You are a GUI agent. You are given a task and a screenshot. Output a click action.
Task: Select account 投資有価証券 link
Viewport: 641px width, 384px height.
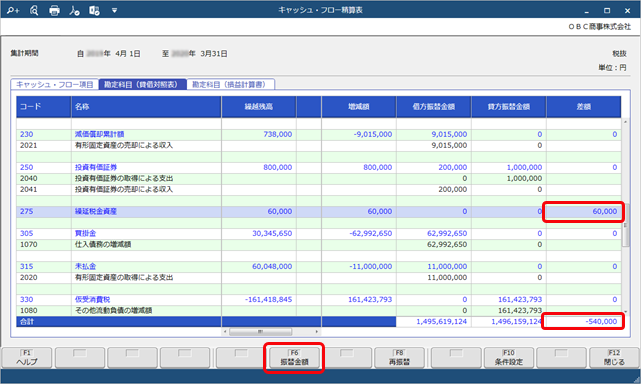96,167
